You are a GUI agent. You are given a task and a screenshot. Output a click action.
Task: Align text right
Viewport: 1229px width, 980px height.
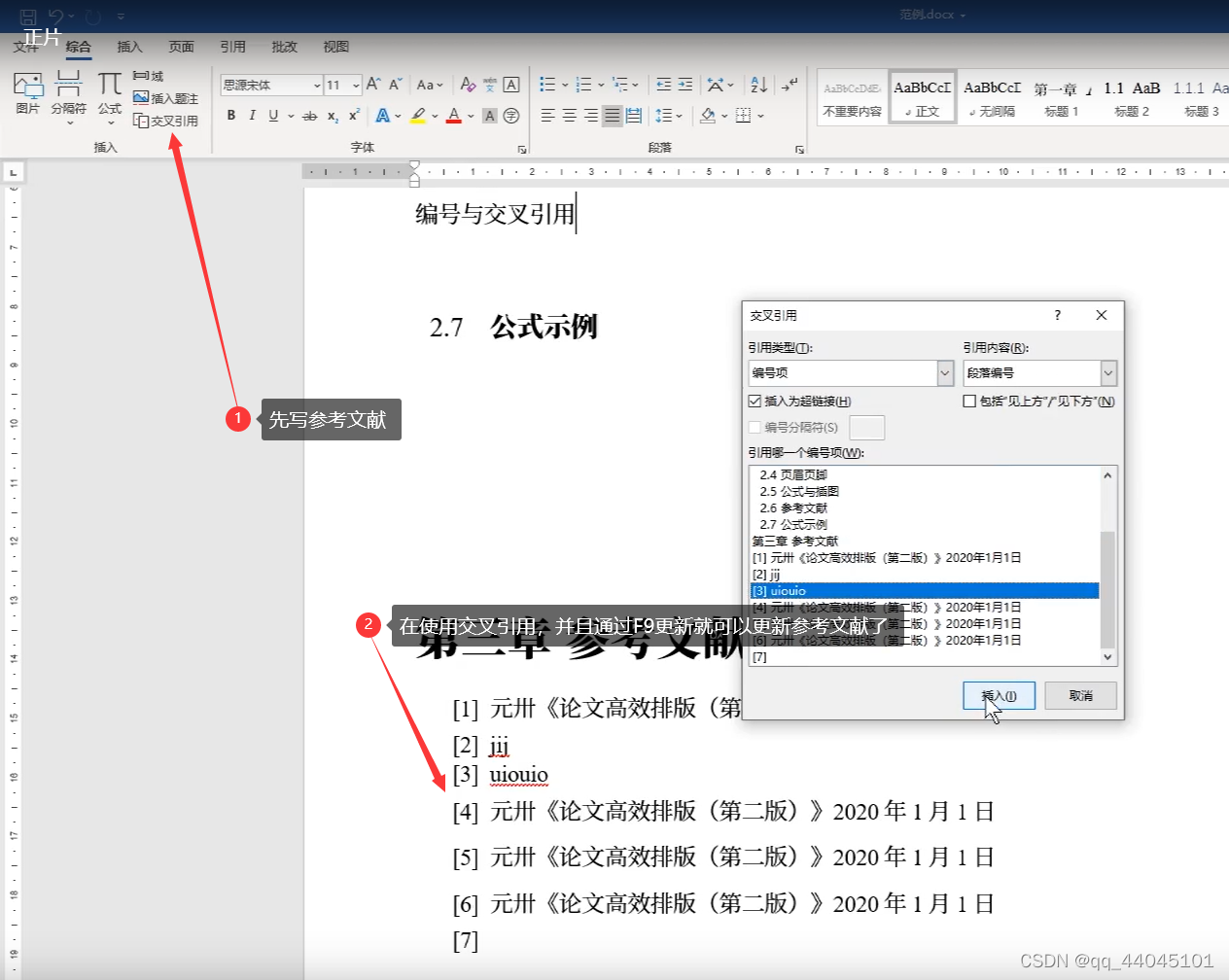(591, 116)
